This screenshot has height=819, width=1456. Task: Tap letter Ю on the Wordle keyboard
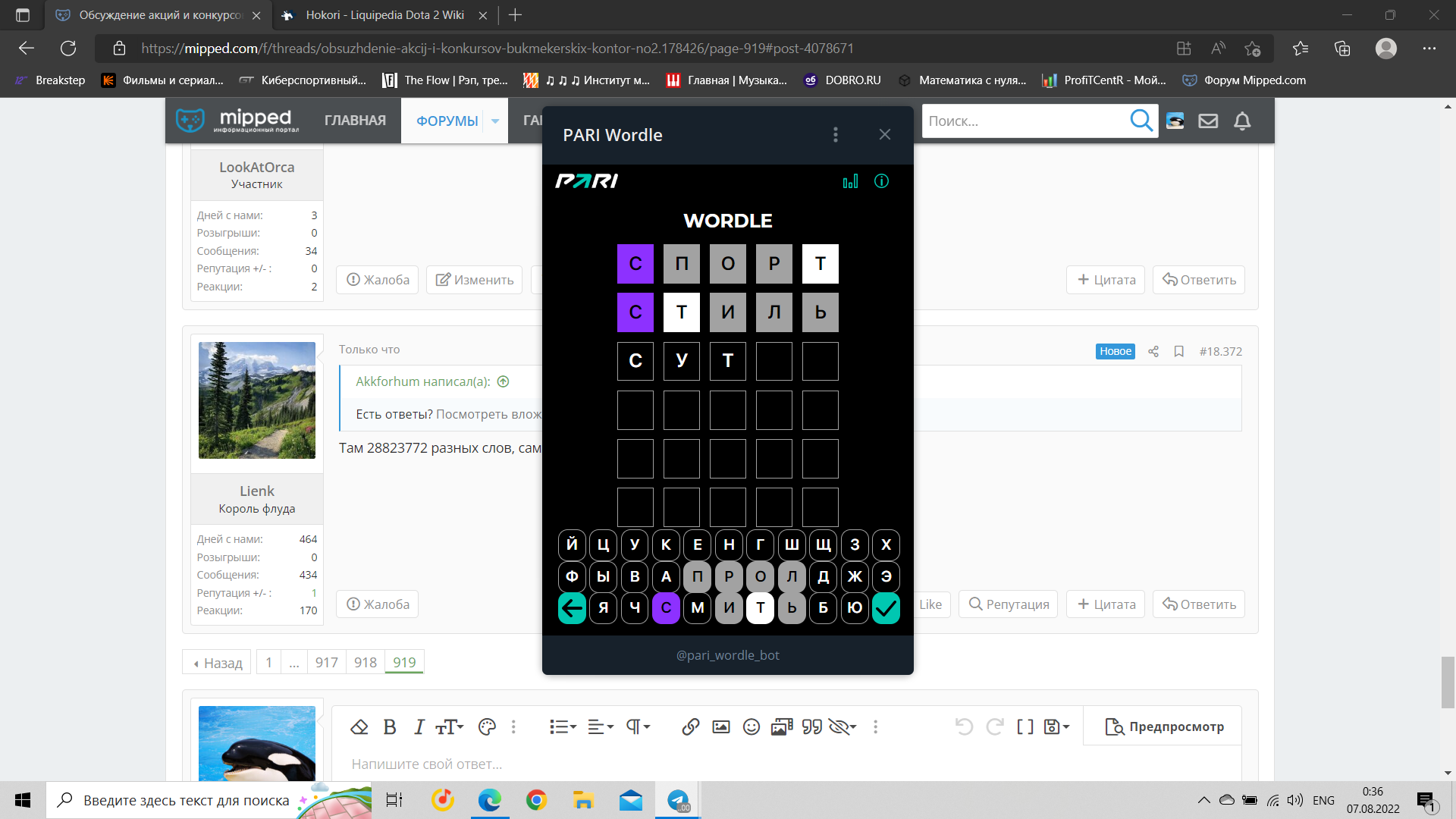855,608
